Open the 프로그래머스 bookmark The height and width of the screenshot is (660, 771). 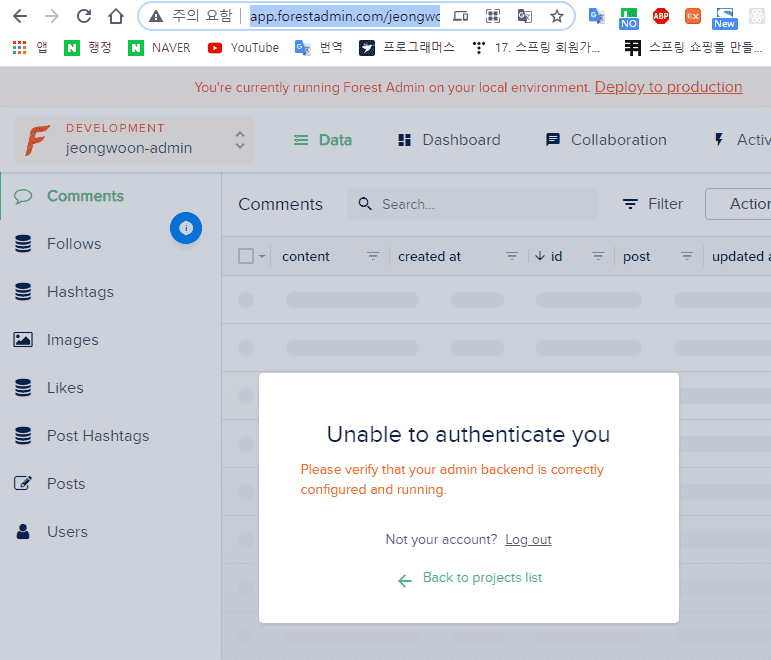407,48
